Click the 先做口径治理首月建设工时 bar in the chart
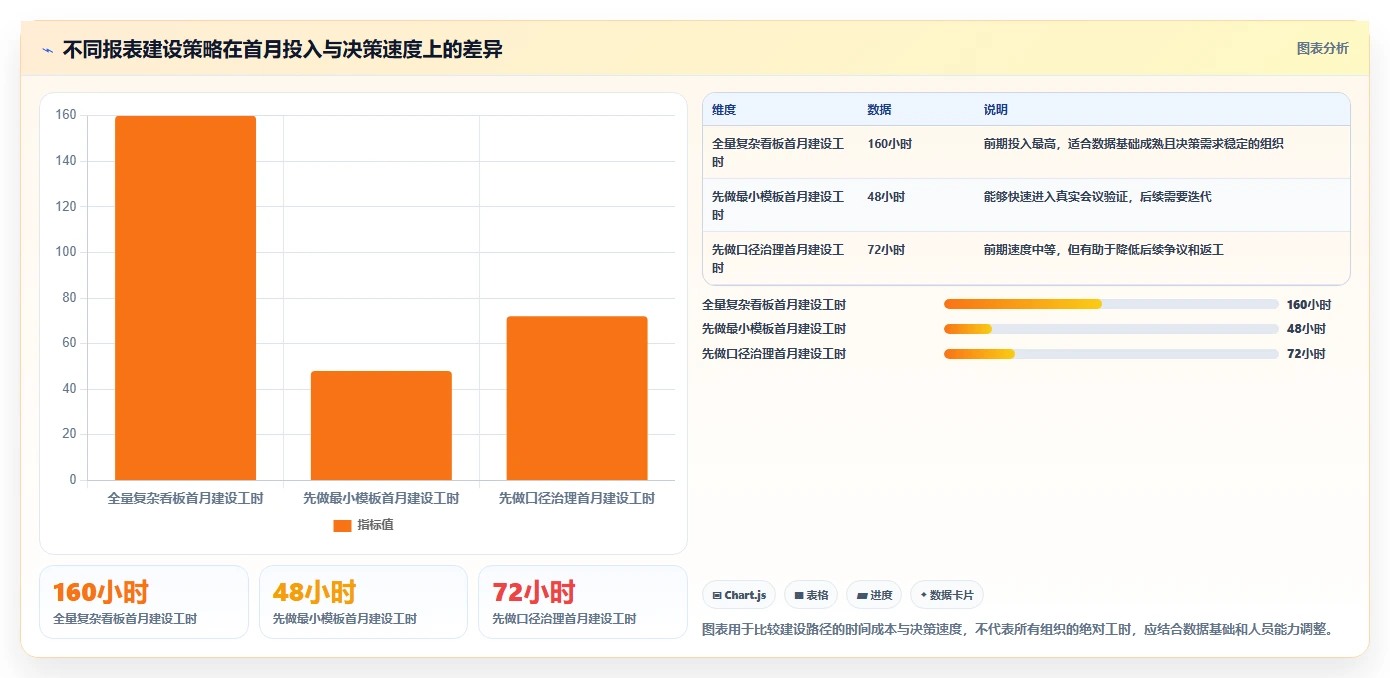The image size is (1390, 678). coord(577,398)
